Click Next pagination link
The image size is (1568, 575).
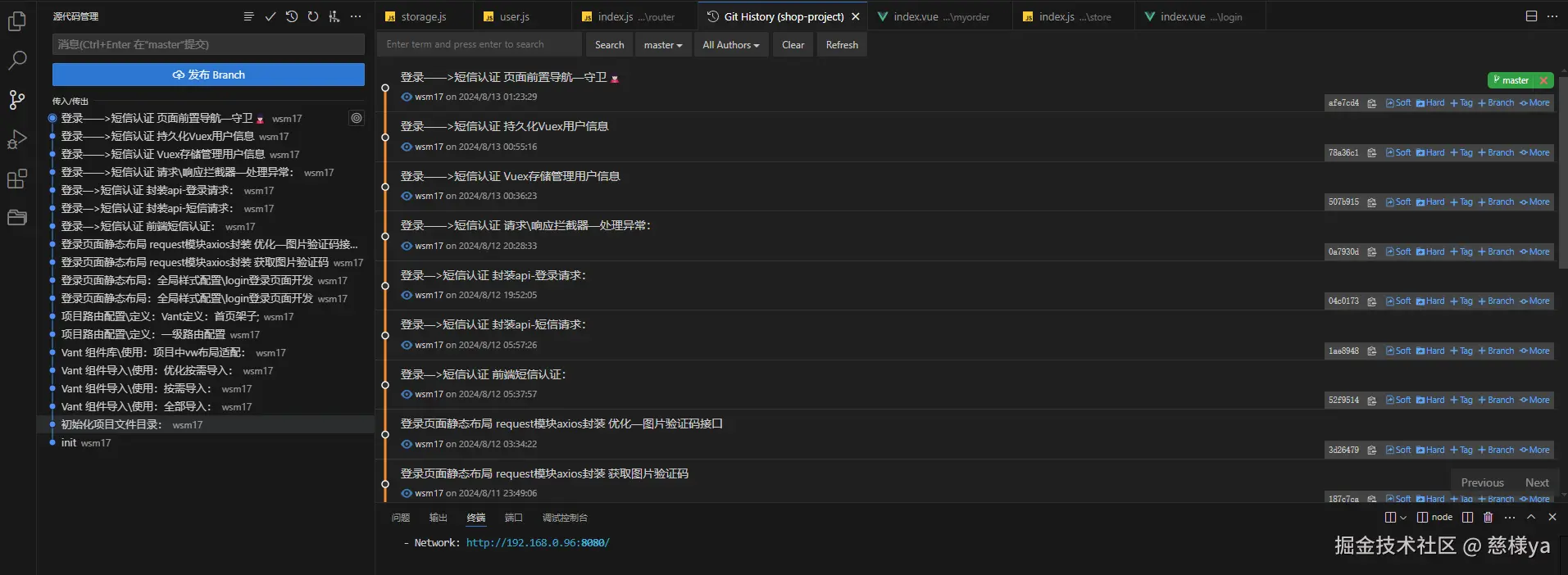pyautogui.click(x=1537, y=483)
